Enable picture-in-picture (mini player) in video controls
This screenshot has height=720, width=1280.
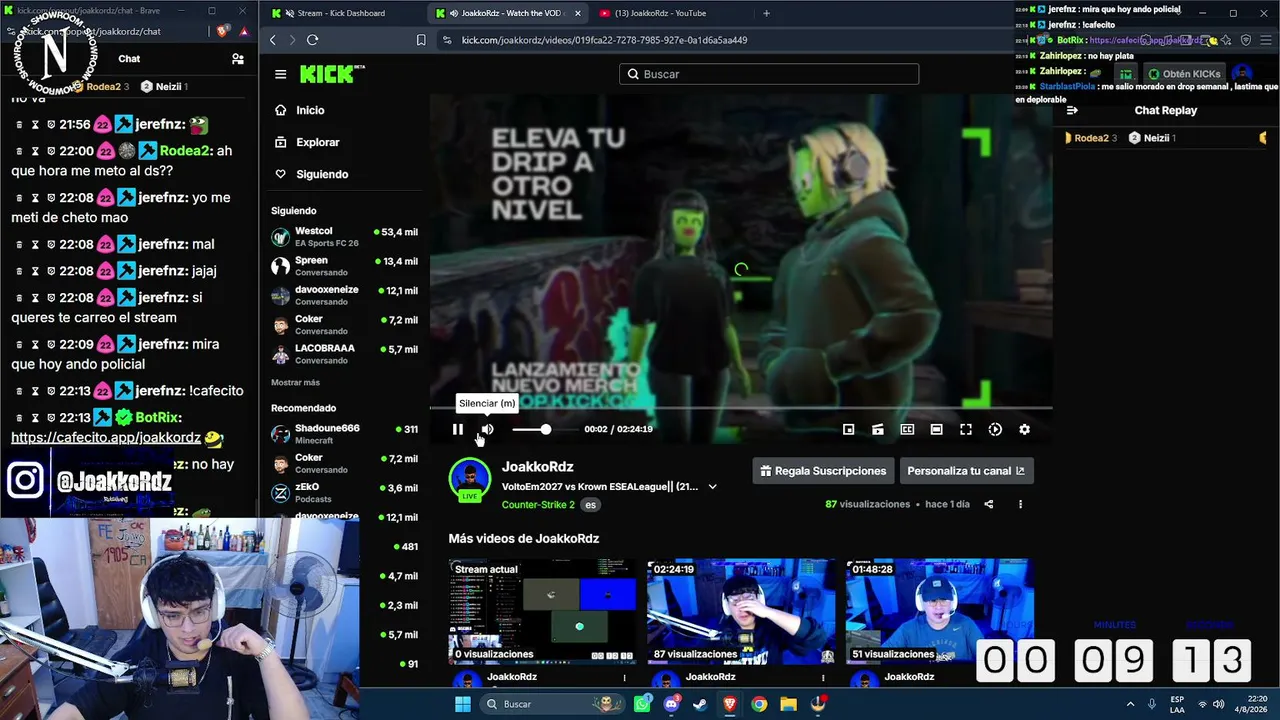pyautogui.click(x=849, y=429)
